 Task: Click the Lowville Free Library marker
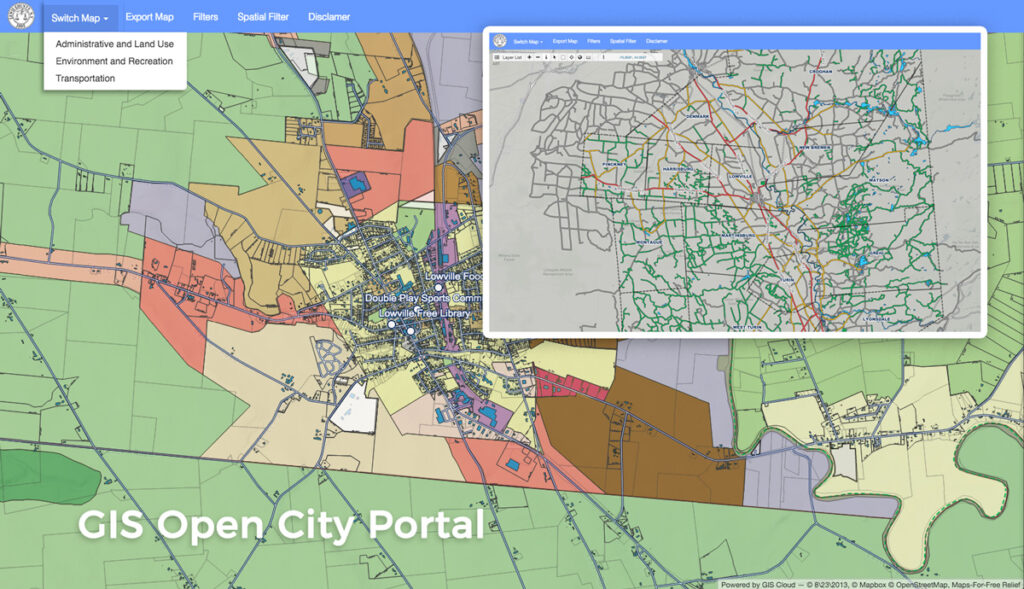(392, 324)
